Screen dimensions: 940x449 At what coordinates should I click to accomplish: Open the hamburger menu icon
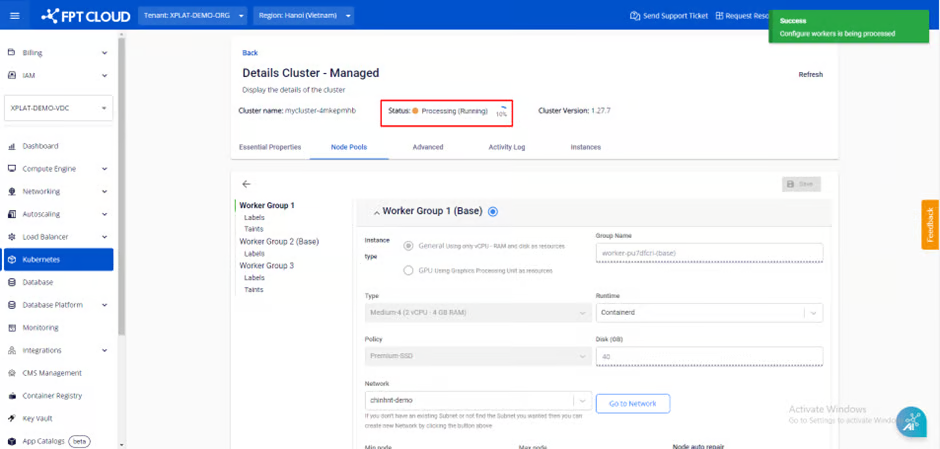tap(14, 16)
